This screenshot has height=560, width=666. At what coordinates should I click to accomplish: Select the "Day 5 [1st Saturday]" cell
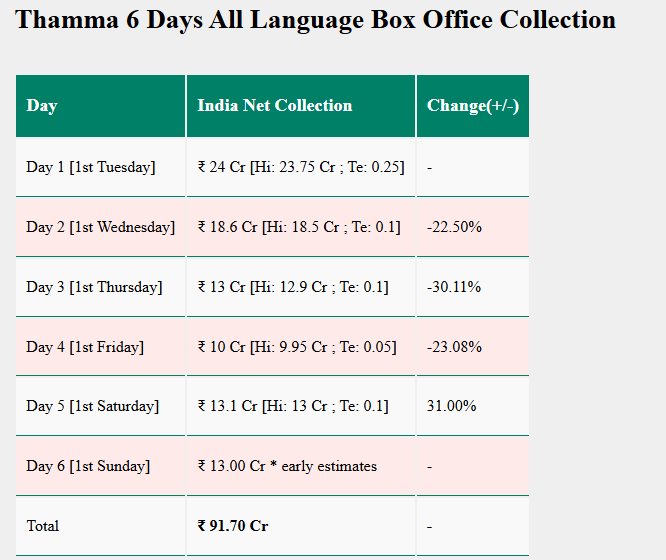(92, 406)
